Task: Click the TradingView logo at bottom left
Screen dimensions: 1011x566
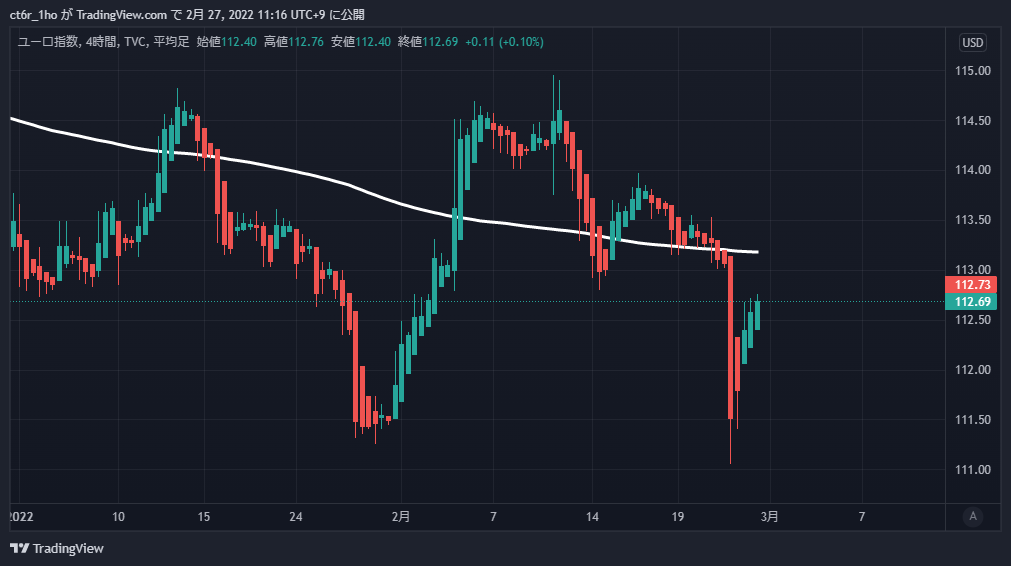Action: (x=57, y=549)
